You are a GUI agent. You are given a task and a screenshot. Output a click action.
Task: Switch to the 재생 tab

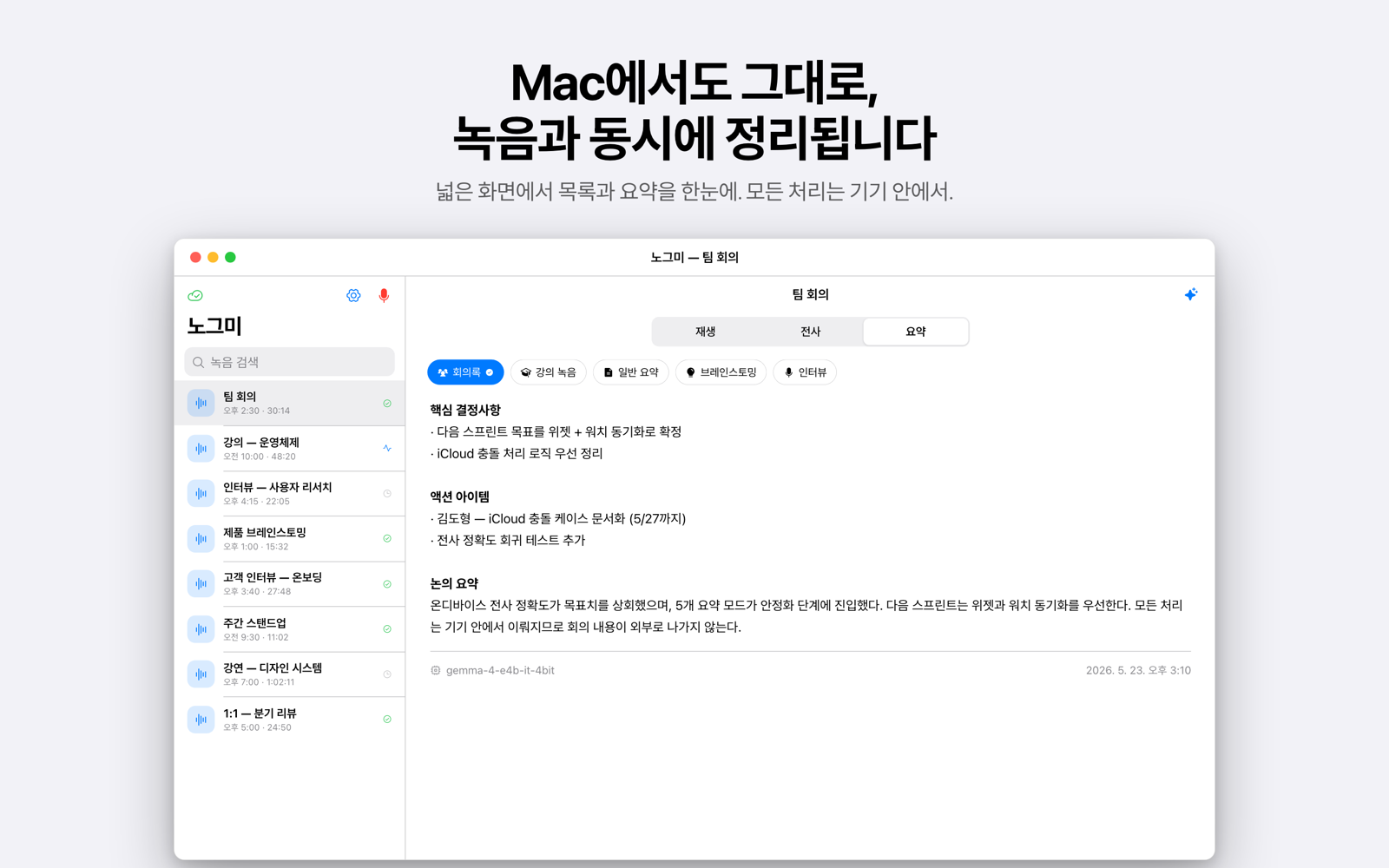click(x=705, y=332)
